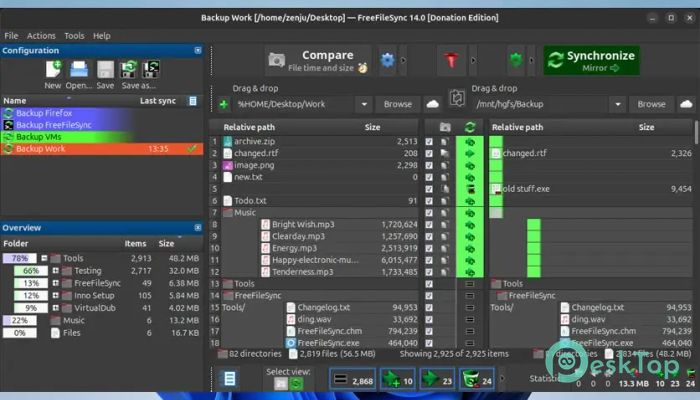Open left folder path history dropdown

(x=364, y=104)
